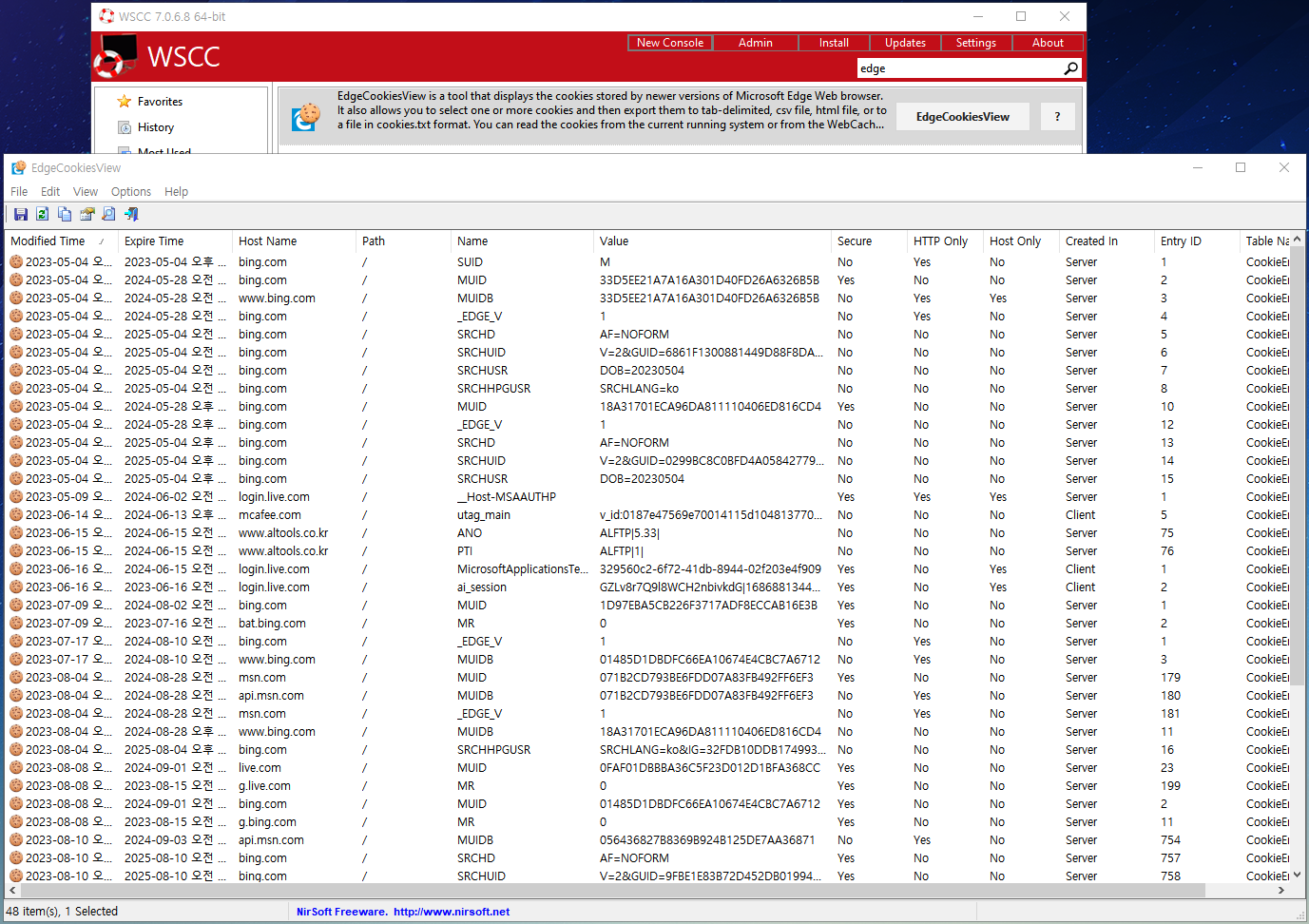Click the vertical scrollbar up arrow
1309x924 pixels.
click(1298, 239)
